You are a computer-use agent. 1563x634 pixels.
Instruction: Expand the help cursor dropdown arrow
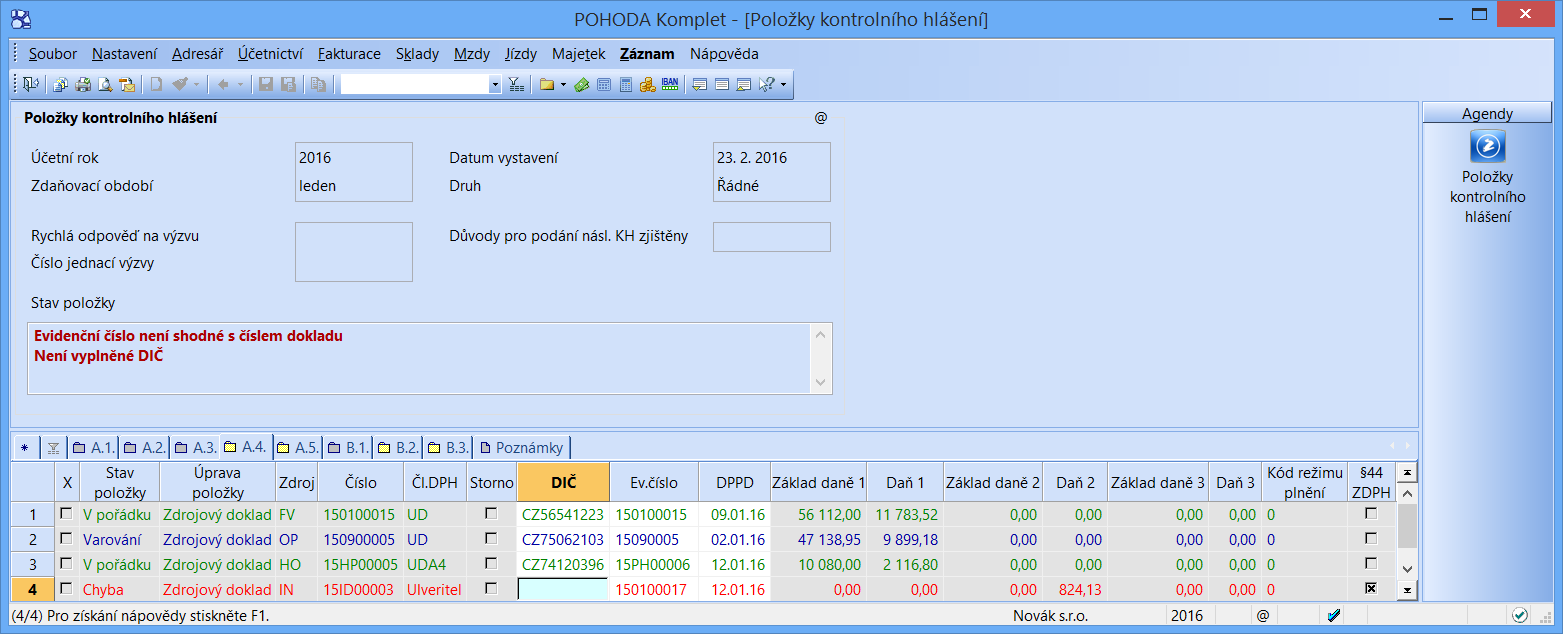[x=783, y=85]
